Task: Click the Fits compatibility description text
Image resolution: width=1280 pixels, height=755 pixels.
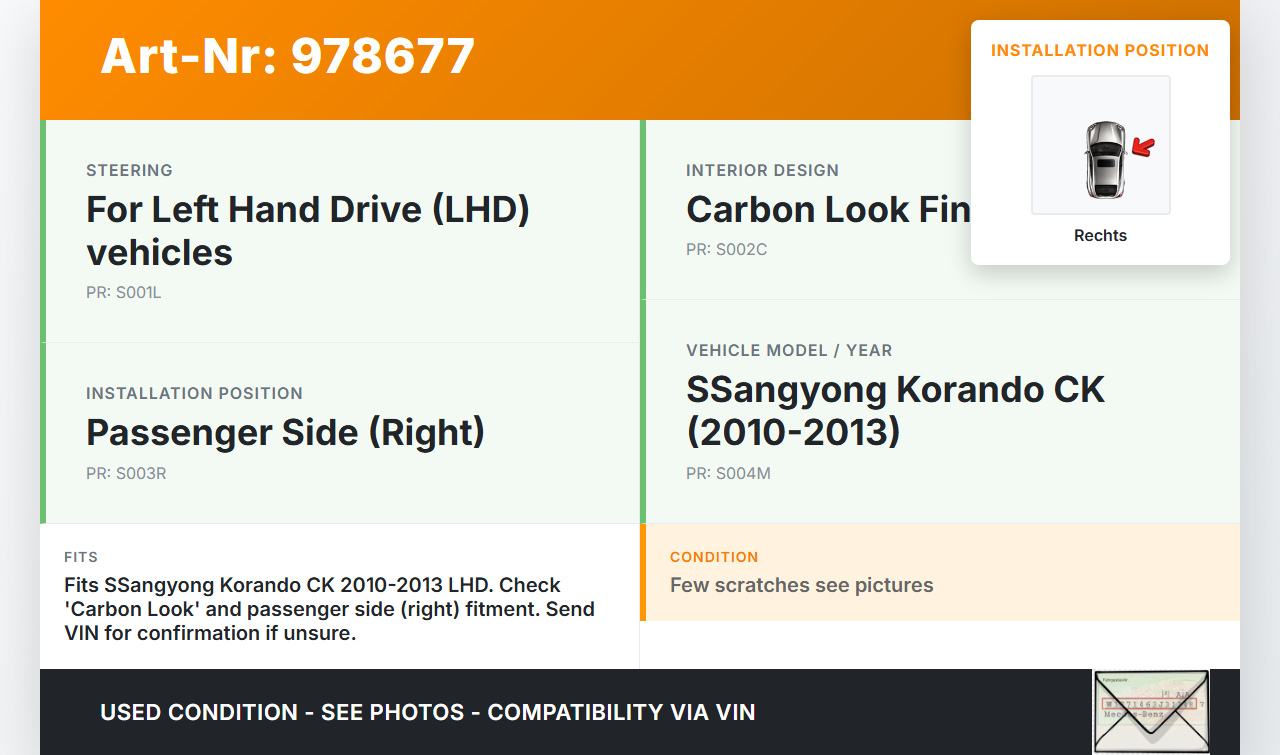Action: click(329, 609)
